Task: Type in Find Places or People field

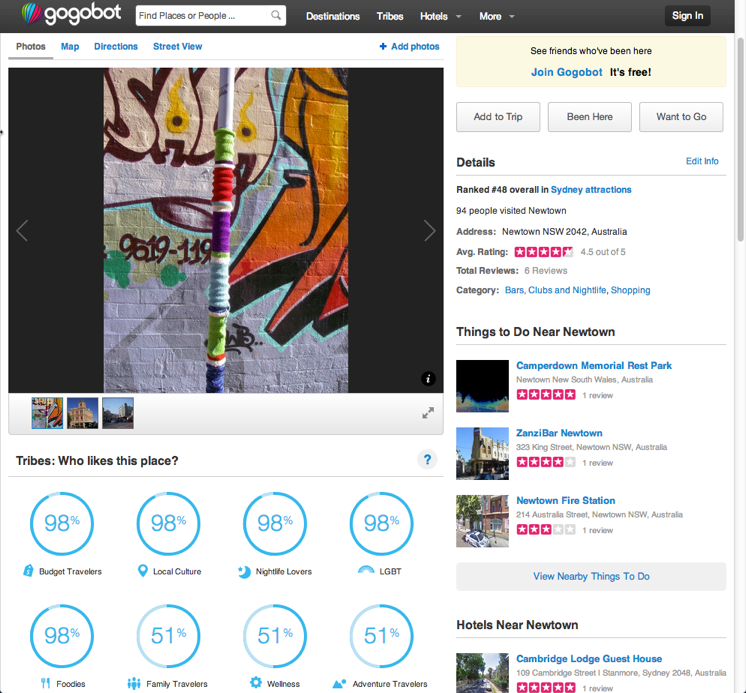Action: 201,16
